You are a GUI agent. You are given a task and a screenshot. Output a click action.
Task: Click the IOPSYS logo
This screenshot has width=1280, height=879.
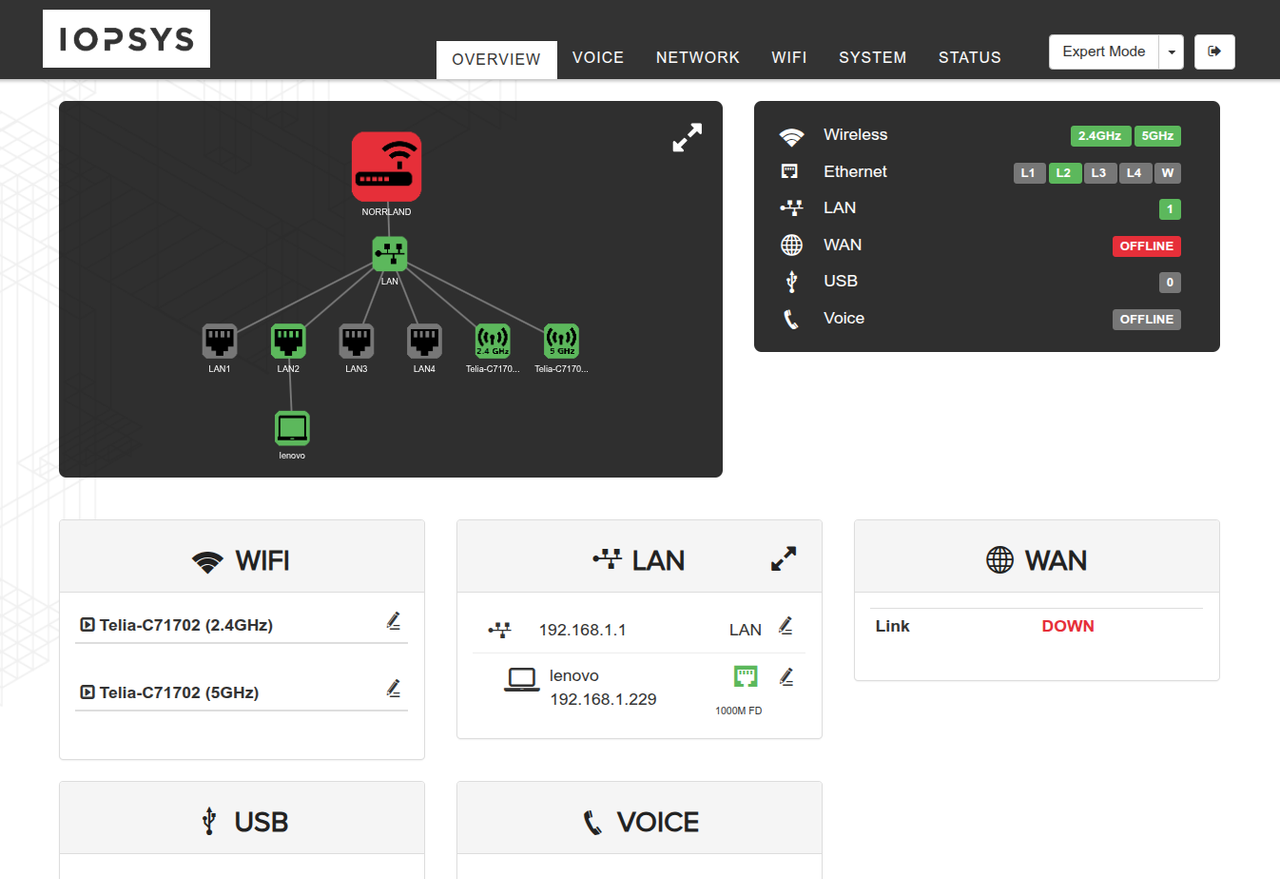[x=126, y=39]
